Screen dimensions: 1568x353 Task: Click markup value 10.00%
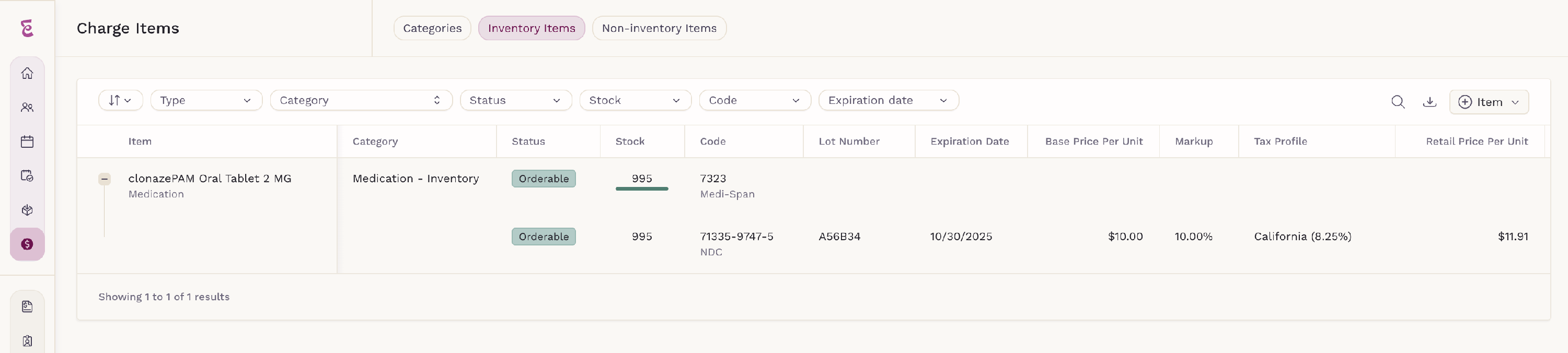tap(1194, 237)
